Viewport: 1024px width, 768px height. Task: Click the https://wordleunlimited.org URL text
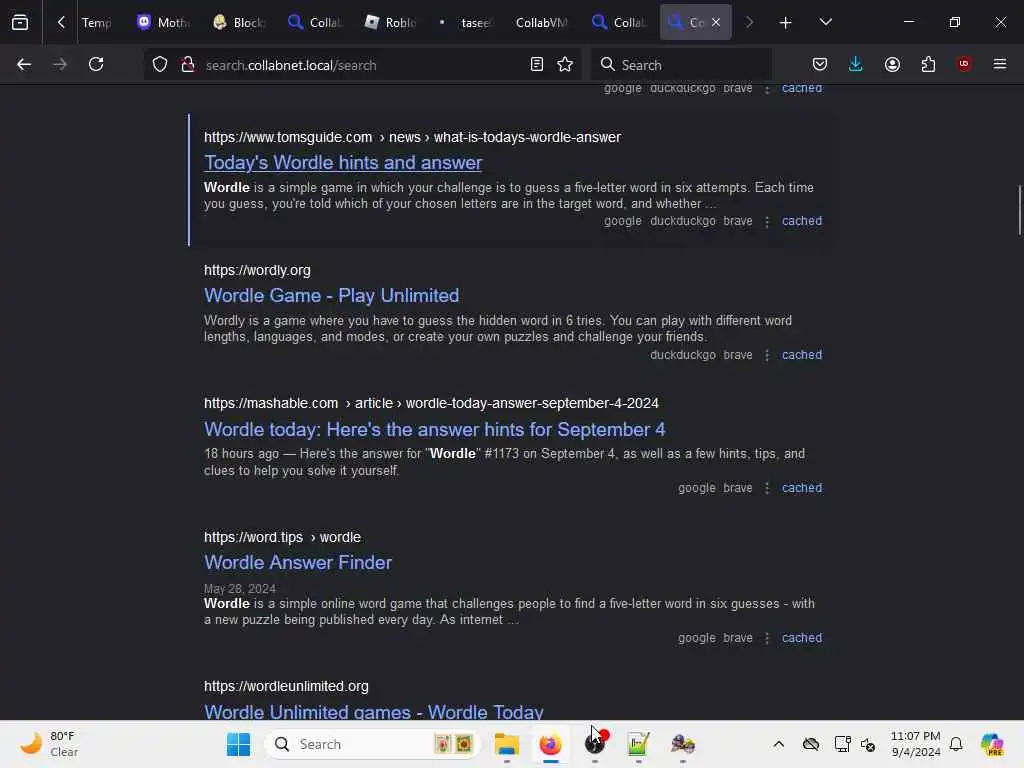click(286, 686)
